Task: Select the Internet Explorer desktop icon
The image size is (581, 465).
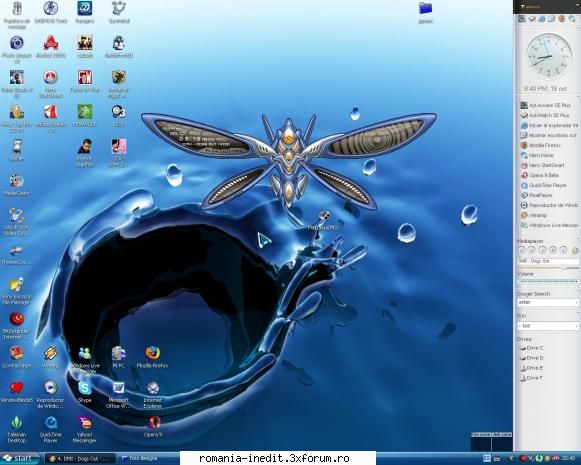Action: 152,394
